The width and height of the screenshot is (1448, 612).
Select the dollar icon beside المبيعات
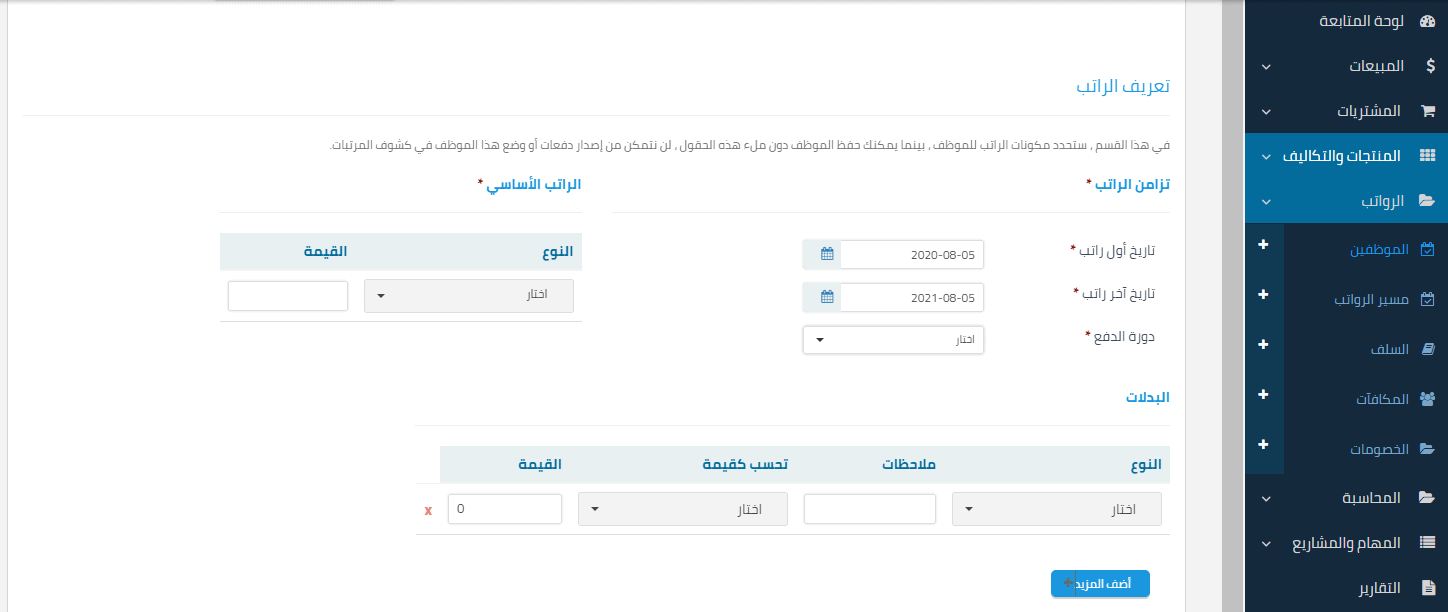(x=1429, y=66)
